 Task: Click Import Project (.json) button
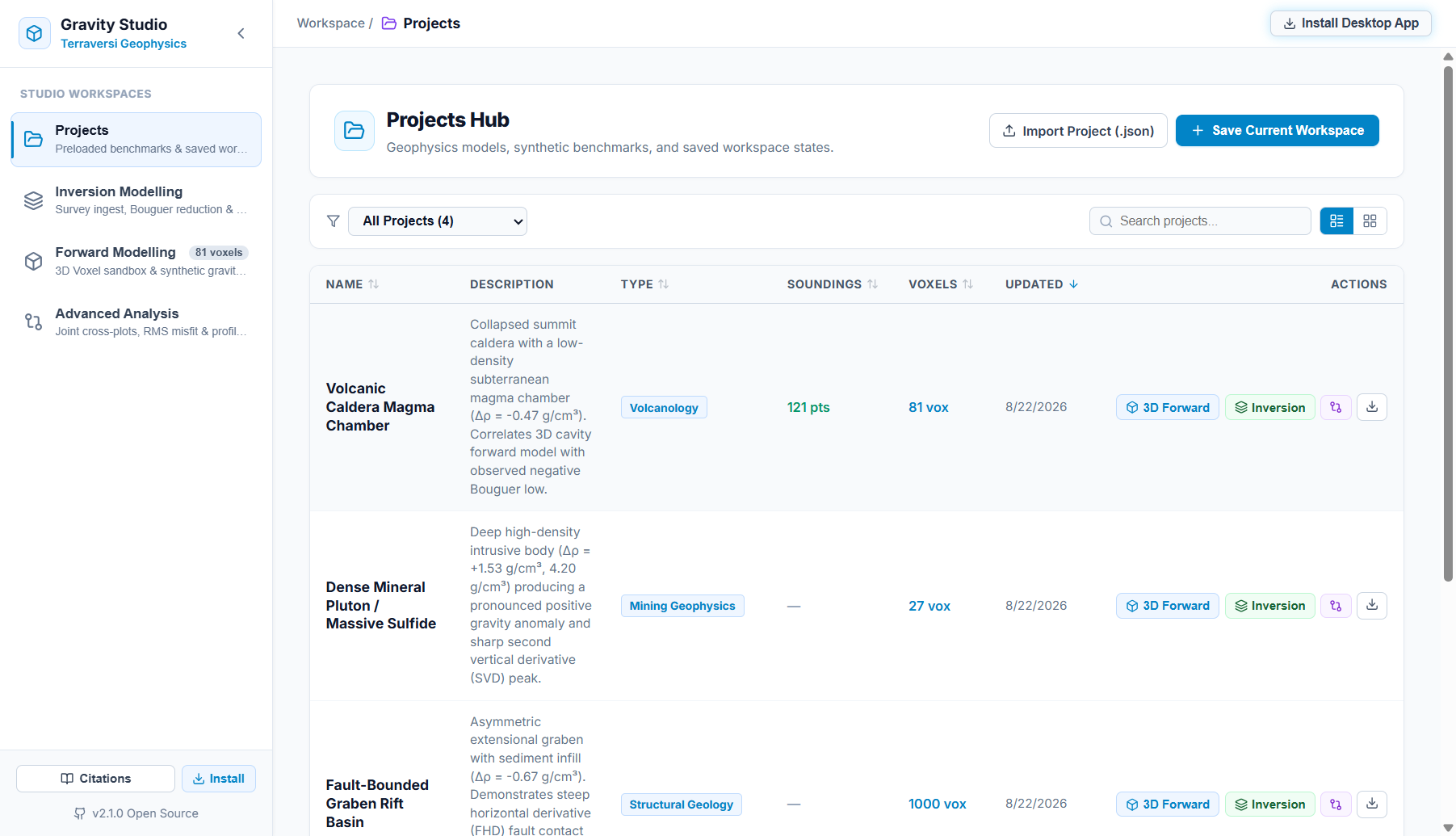coord(1078,131)
